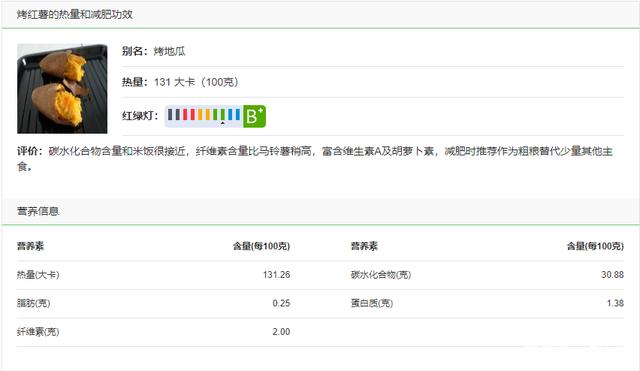
Task: Click the alias value 烤地瓜
Action: pyautogui.click(x=169, y=51)
